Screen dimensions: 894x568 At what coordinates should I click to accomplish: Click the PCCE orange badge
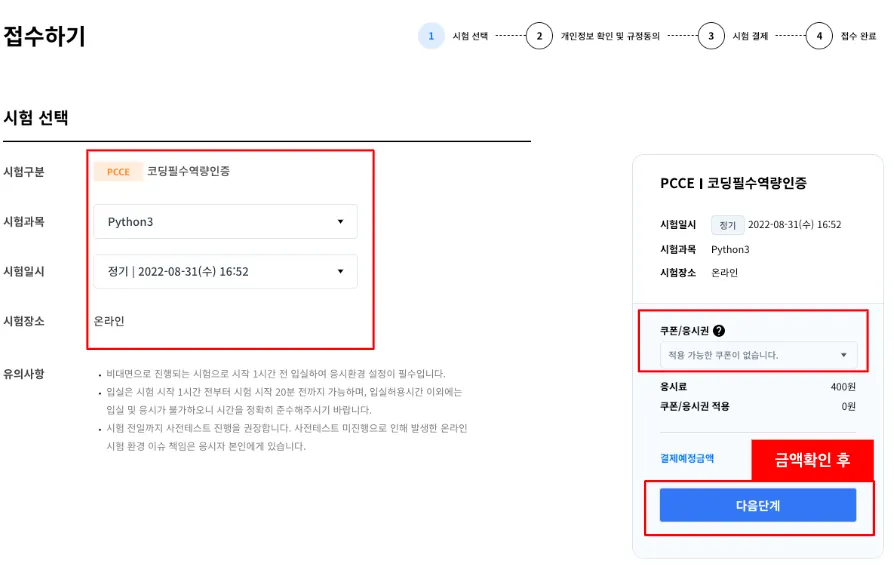click(118, 172)
